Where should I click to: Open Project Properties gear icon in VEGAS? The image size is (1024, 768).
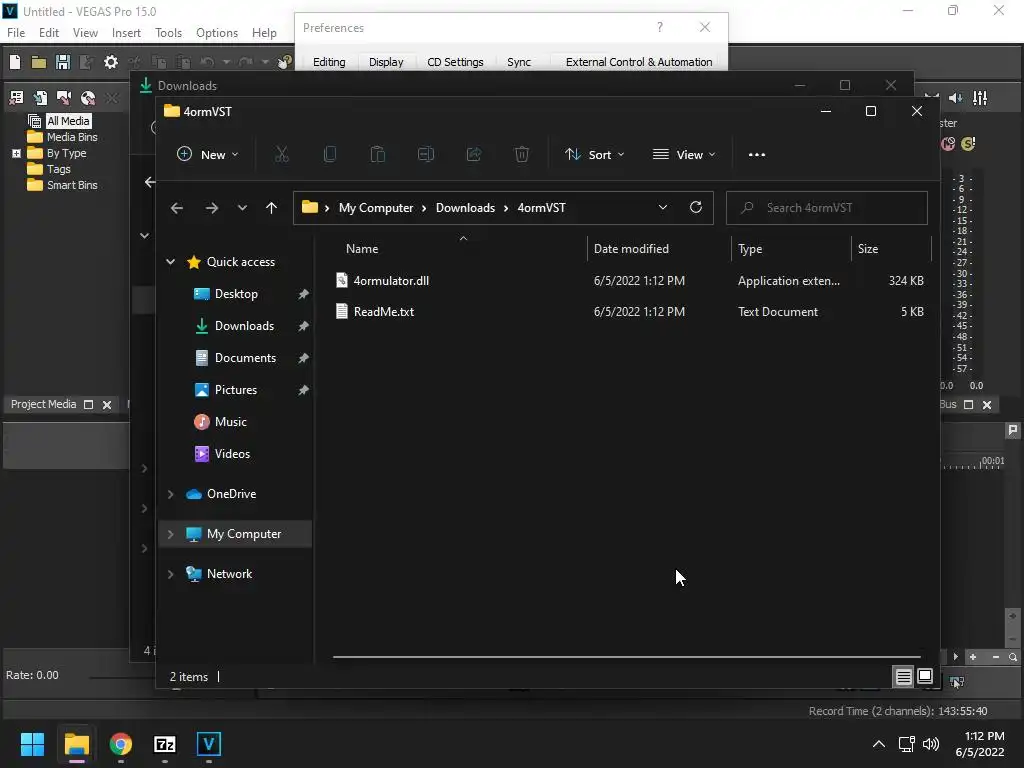point(111,62)
